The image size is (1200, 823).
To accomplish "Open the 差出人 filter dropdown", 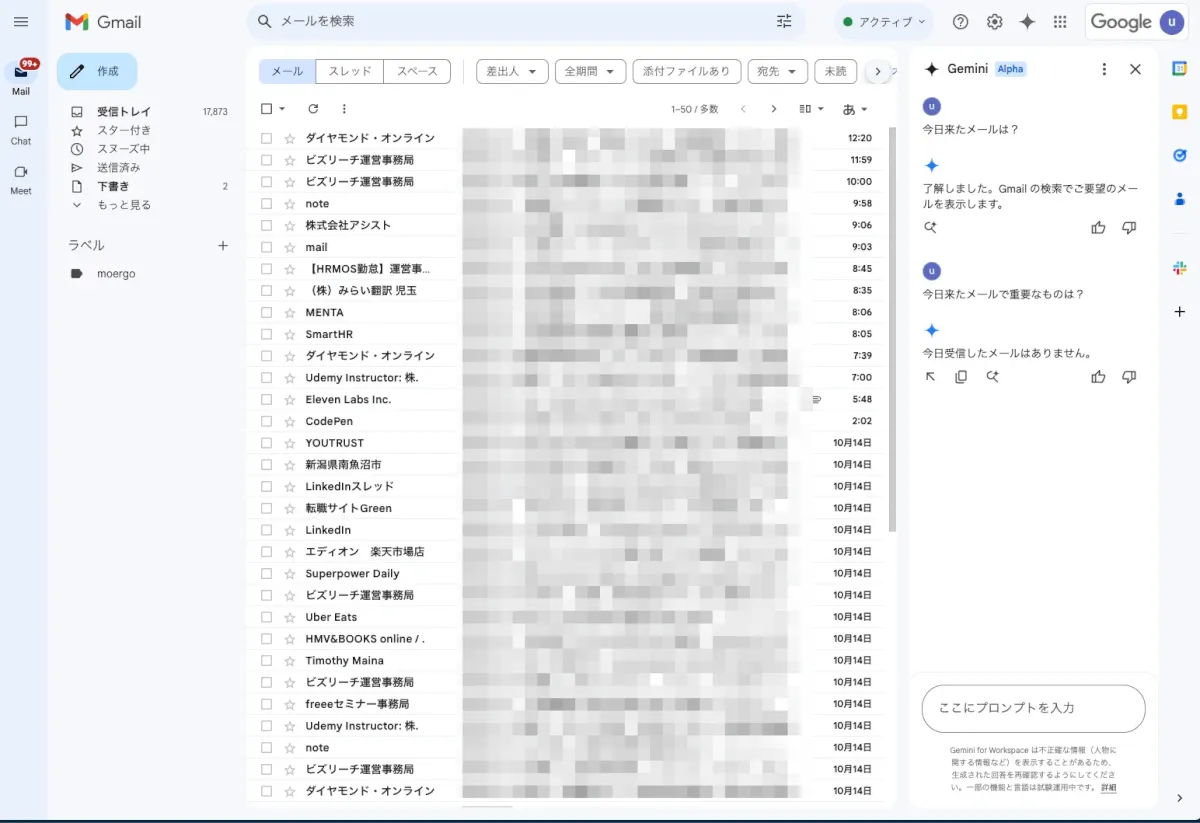I will 512,72.
